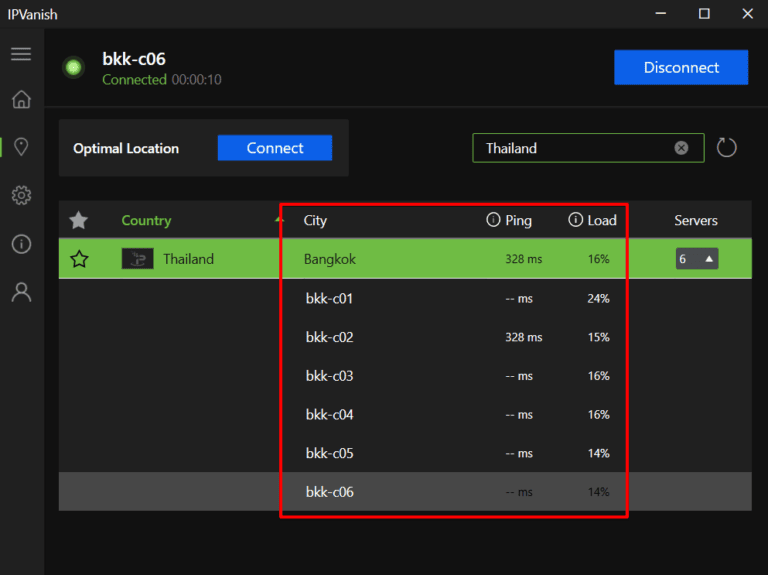This screenshot has width=768, height=575.
Task: Open the Account profile icon
Action: 21,292
